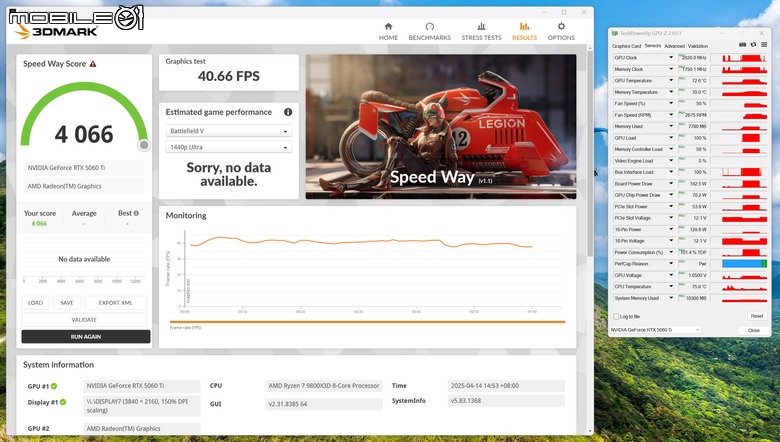This screenshot has height=442, width=780.
Task: Click the NVIDIA GeForce RTX 5060 Ti field under the gauge
Action: pyautogui.click(x=84, y=168)
